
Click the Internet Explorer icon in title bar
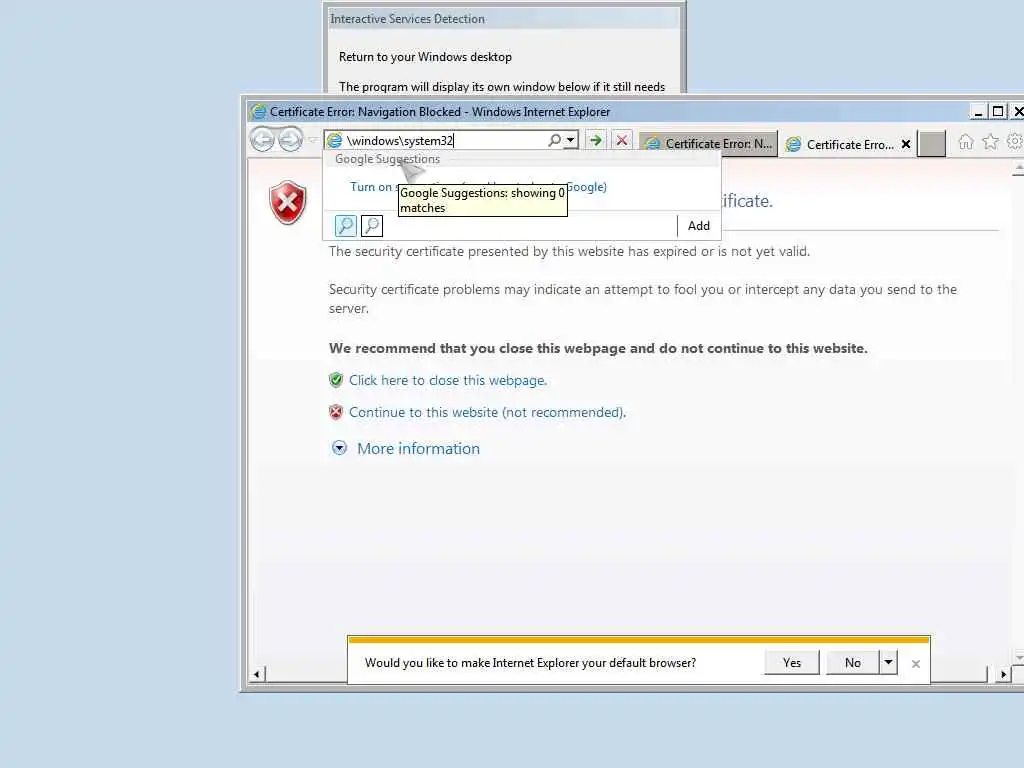pos(259,112)
